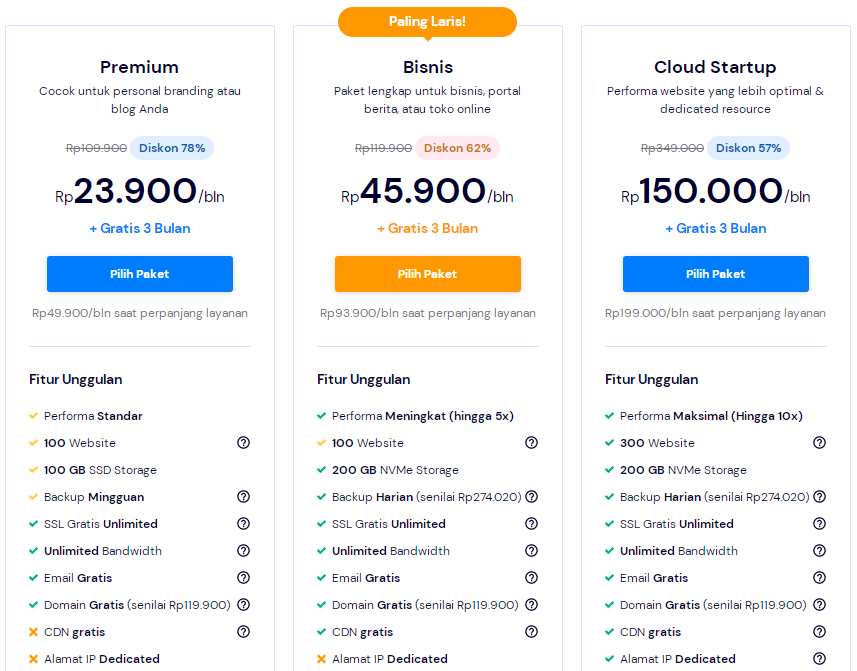Click the Premium Diskon 78% badge
This screenshot has width=857, height=671.
172,148
